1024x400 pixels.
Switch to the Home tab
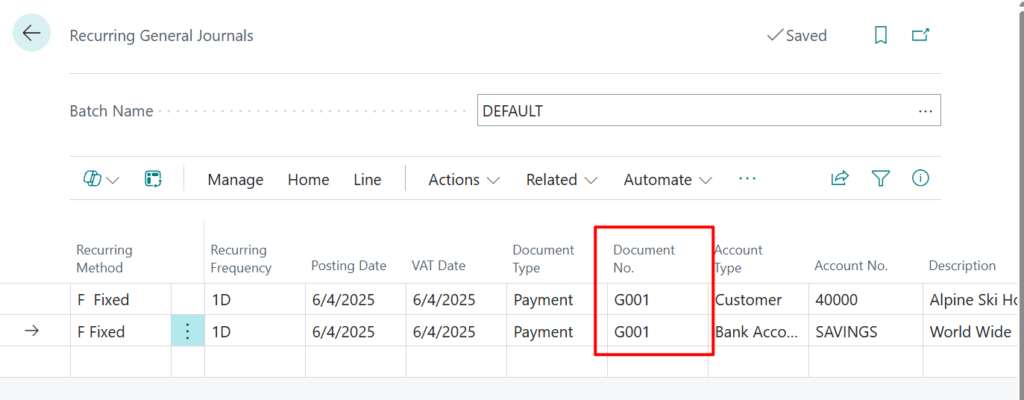[x=308, y=180]
